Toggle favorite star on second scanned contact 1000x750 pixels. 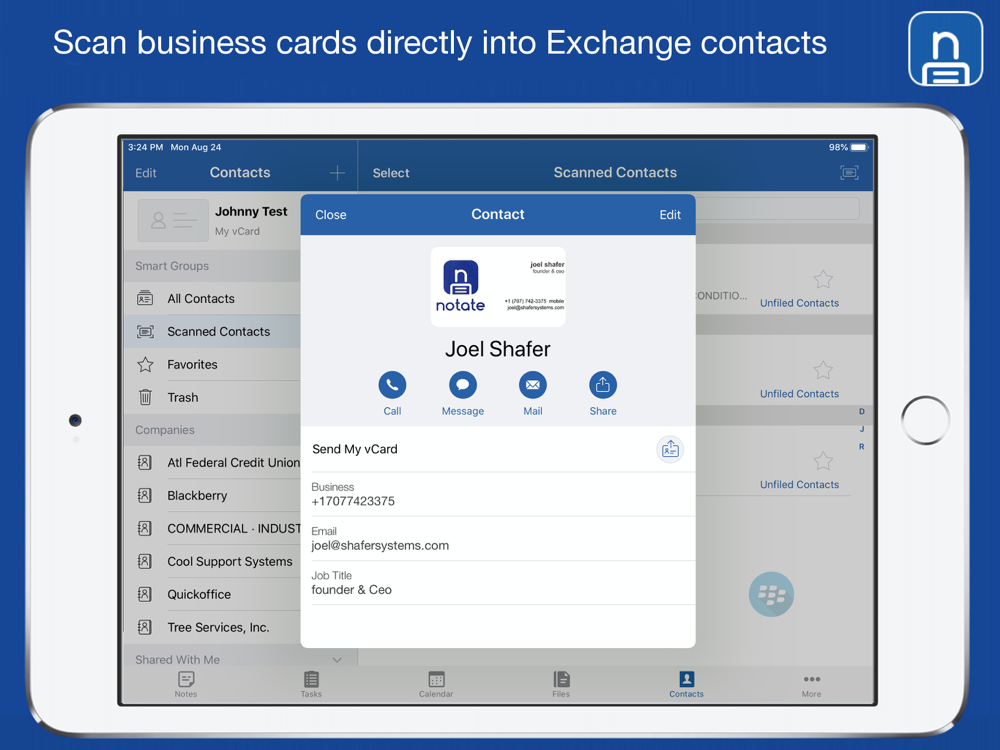[823, 371]
